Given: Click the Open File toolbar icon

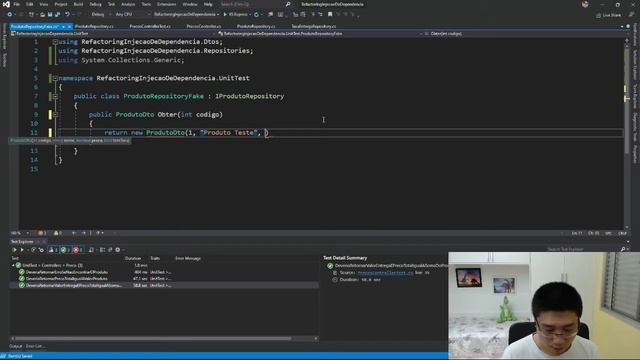Looking at the screenshot, I should click(x=42, y=14).
